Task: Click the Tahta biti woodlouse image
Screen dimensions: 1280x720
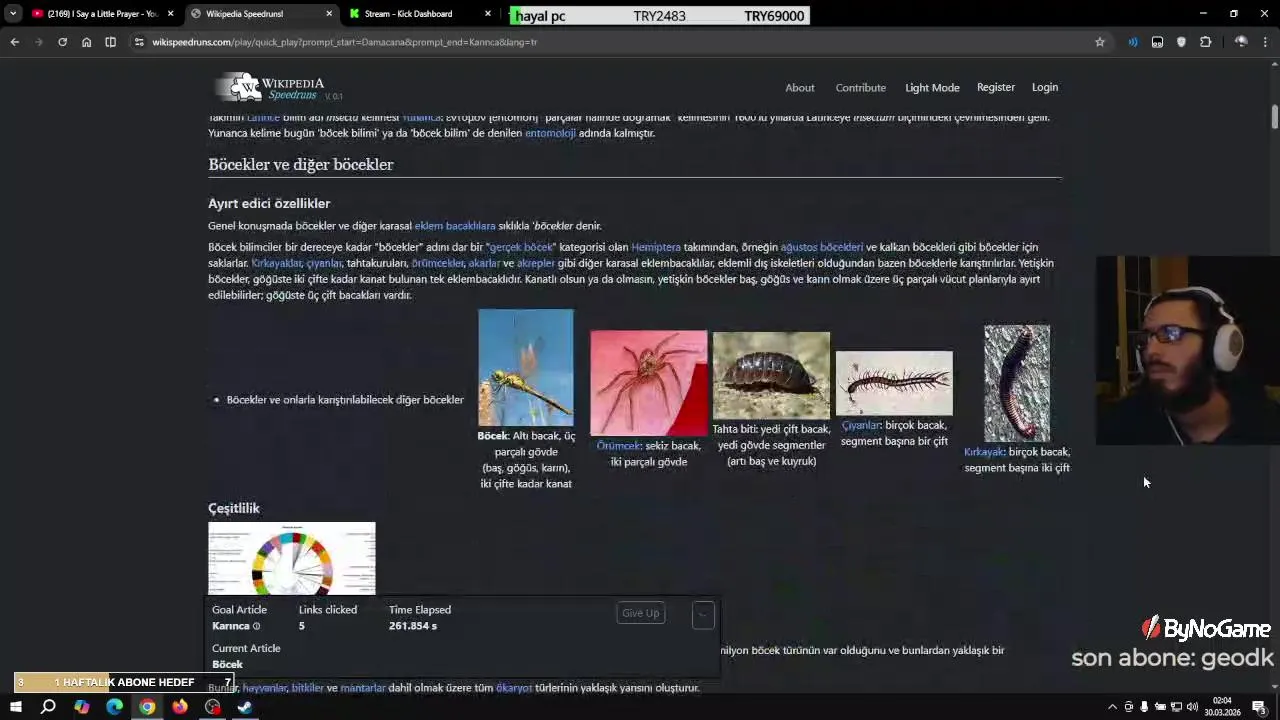Action: coord(771,375)
